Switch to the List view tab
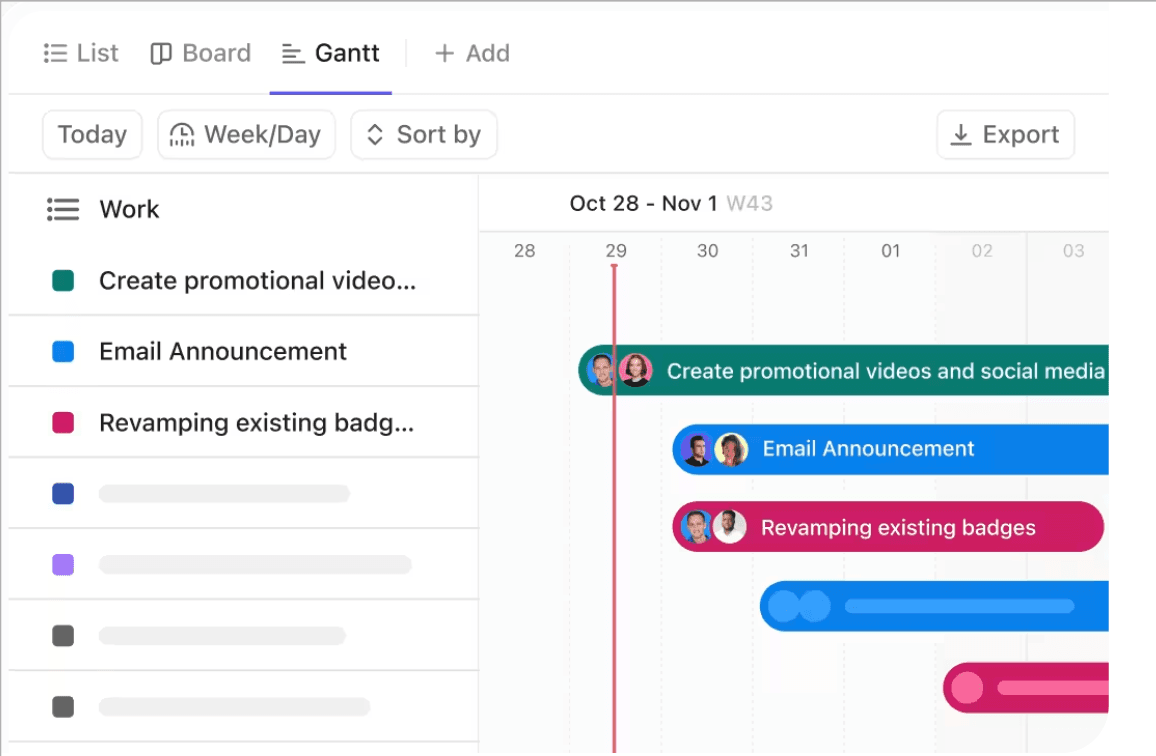Viewport: 1156px width, 756px height. [80, 53]
